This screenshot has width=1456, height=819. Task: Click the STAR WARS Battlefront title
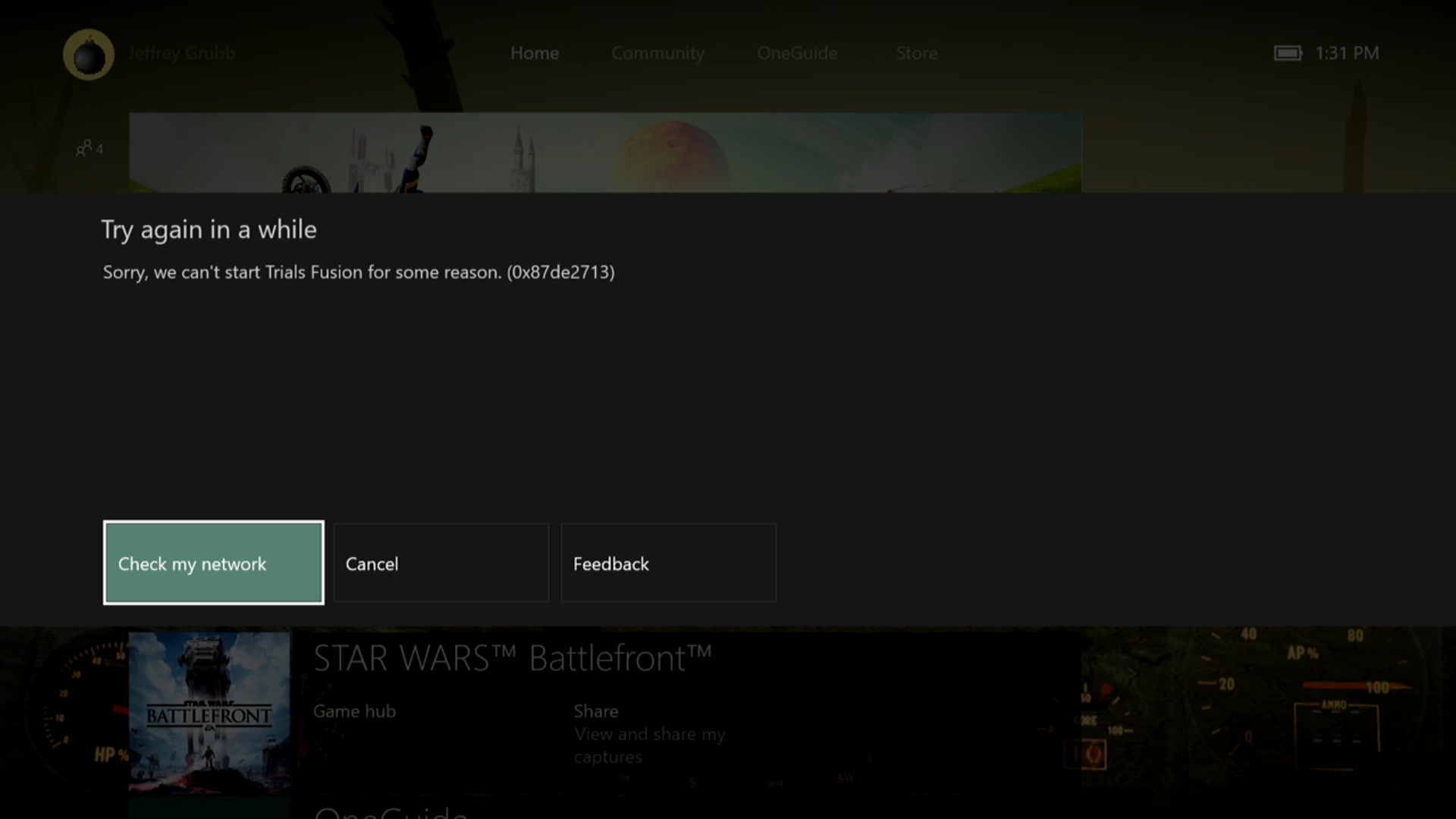pyautogui.click(x=513, y=658)
